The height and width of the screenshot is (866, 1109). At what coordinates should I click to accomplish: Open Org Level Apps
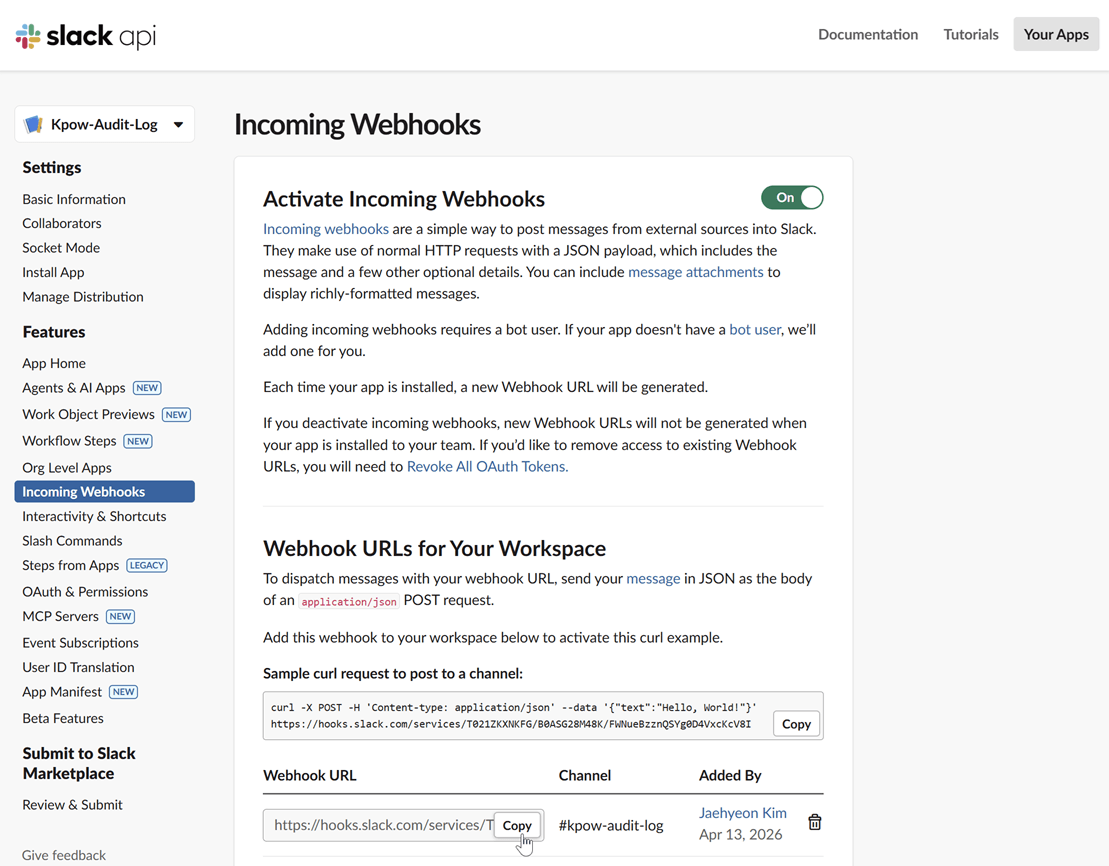coord(66,468)
